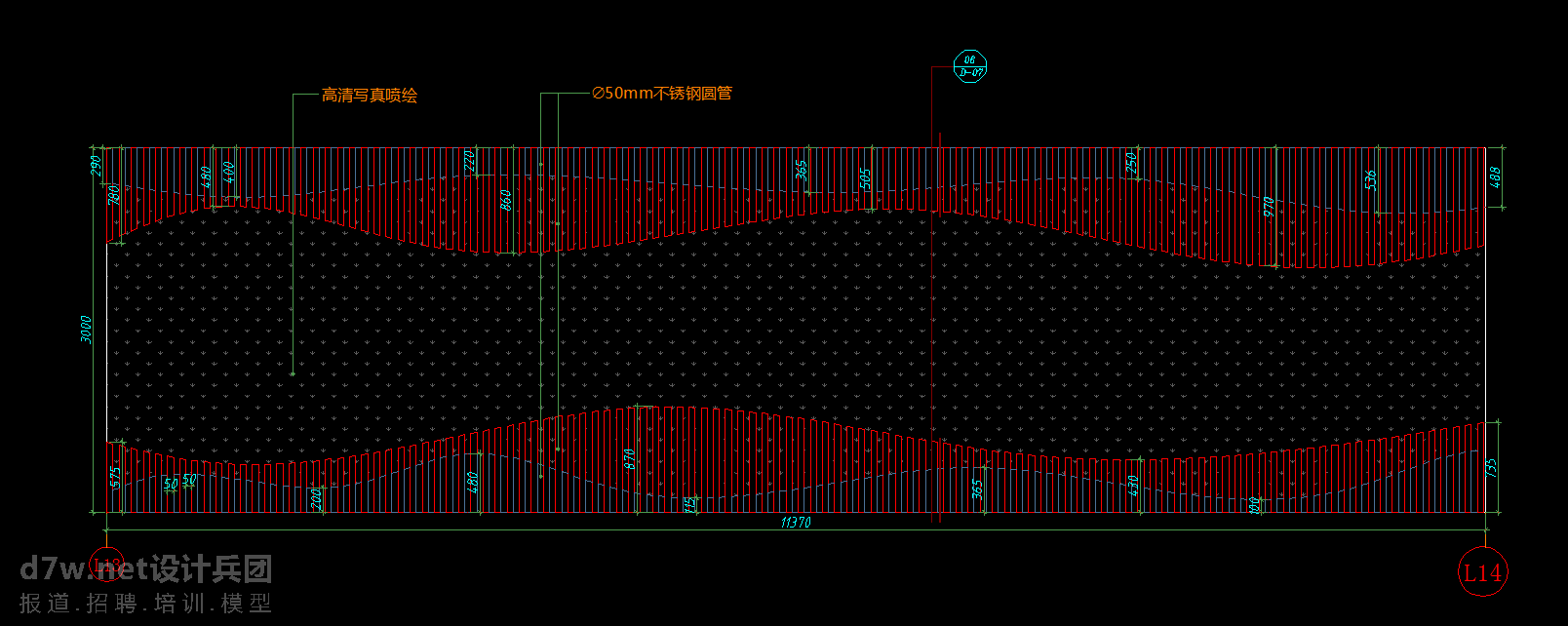Click the 860 vertical dimension text
1568x626 pixels.
pos(505,201)
